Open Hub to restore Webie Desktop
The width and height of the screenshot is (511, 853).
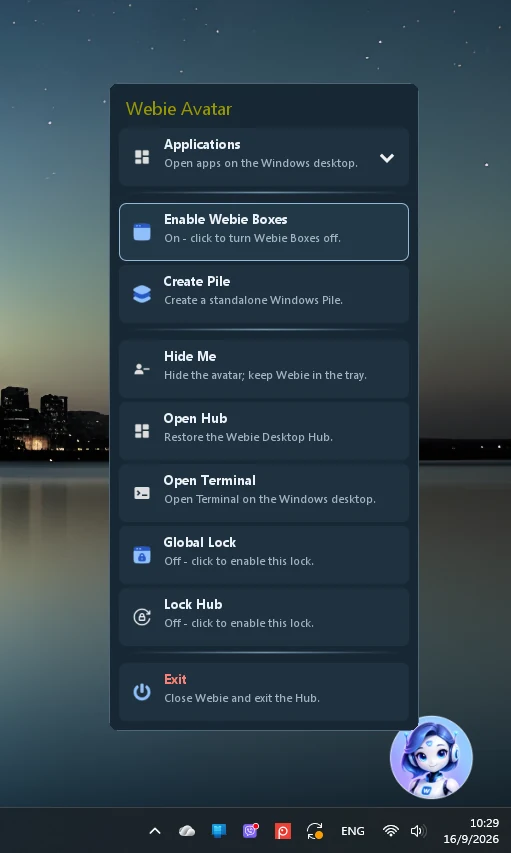point(264,431)
